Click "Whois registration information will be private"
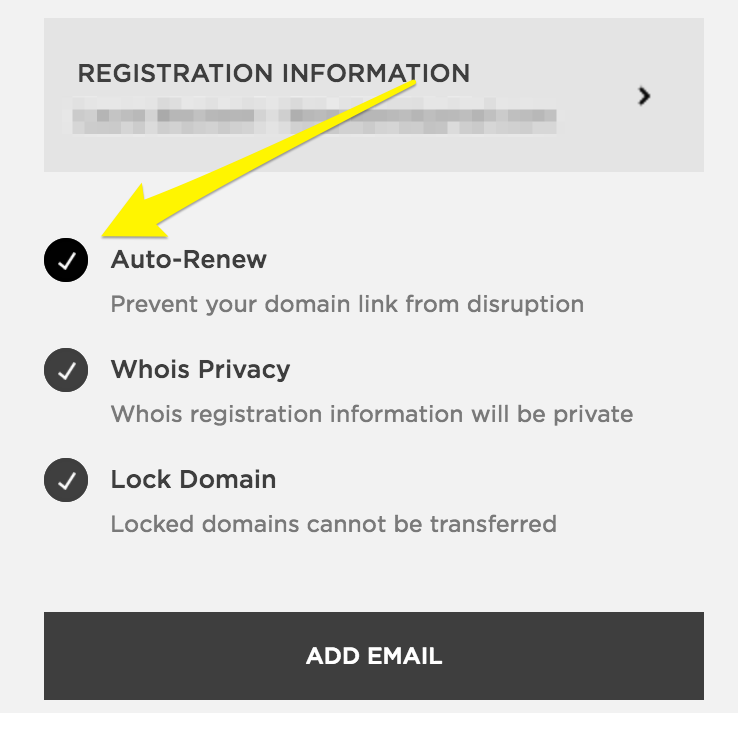The height and width of the screenshot is (754, 738). pyautogui.click(x=372, y=414)
